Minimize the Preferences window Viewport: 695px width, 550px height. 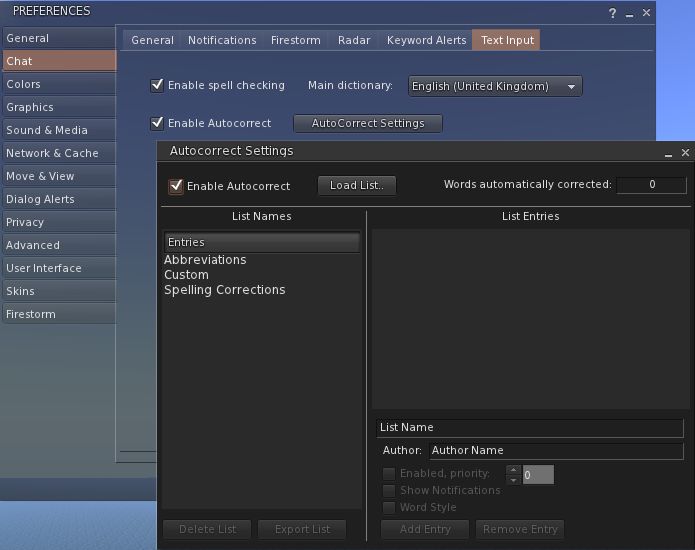629,13
